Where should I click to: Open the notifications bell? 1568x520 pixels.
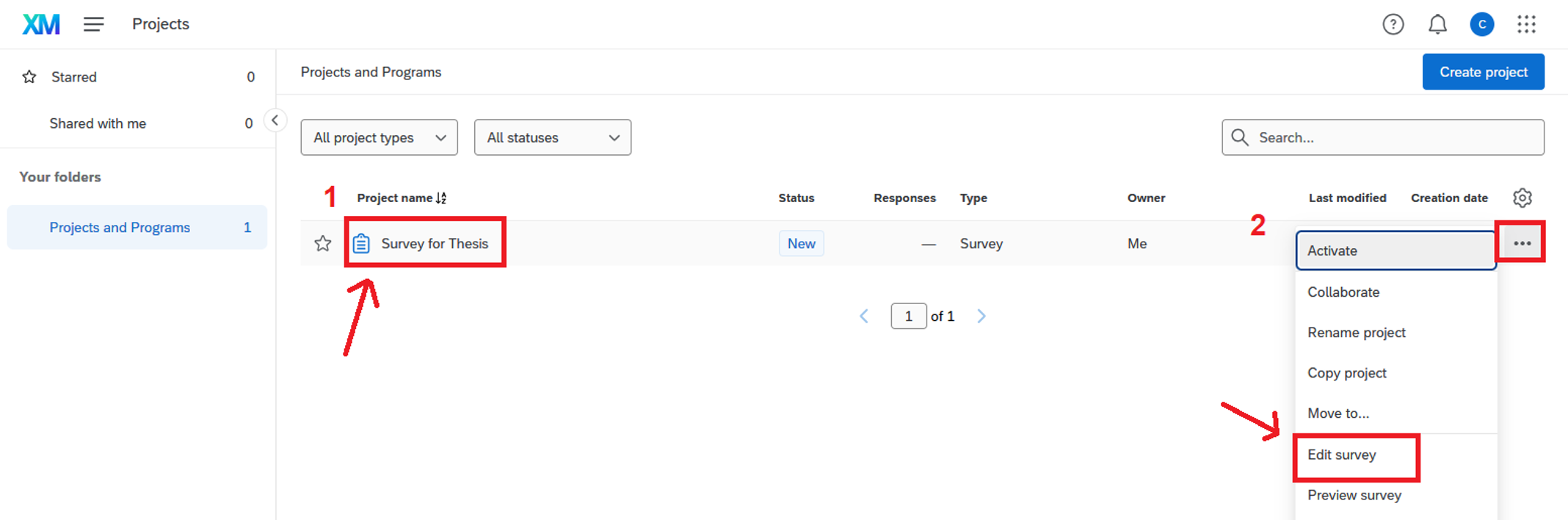tap(1437, 24)
